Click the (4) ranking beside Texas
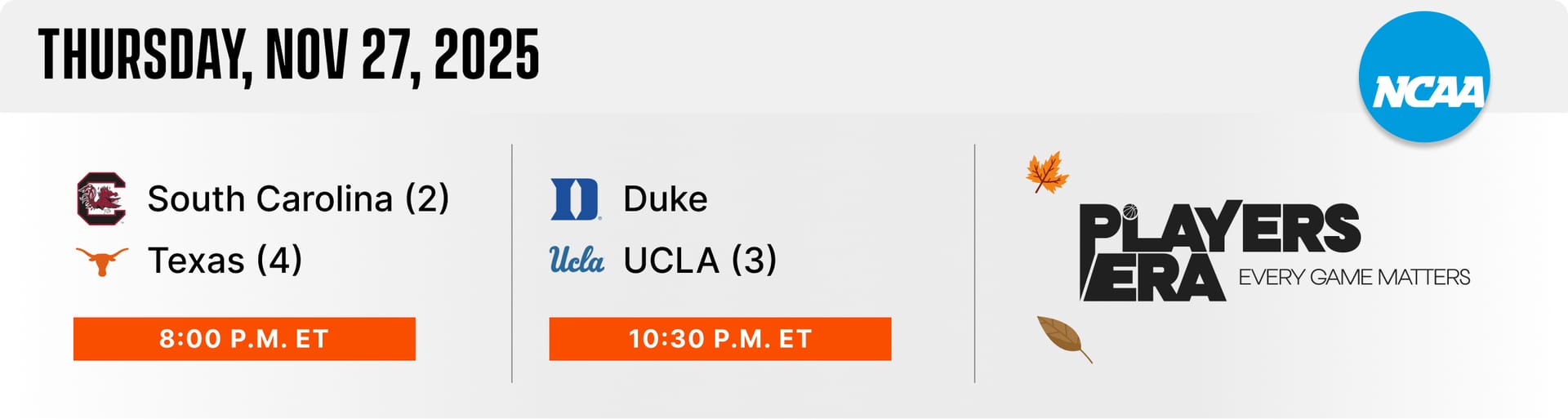Image resolution: width=1568 pixels, height=419 pixels. point(279,261)
